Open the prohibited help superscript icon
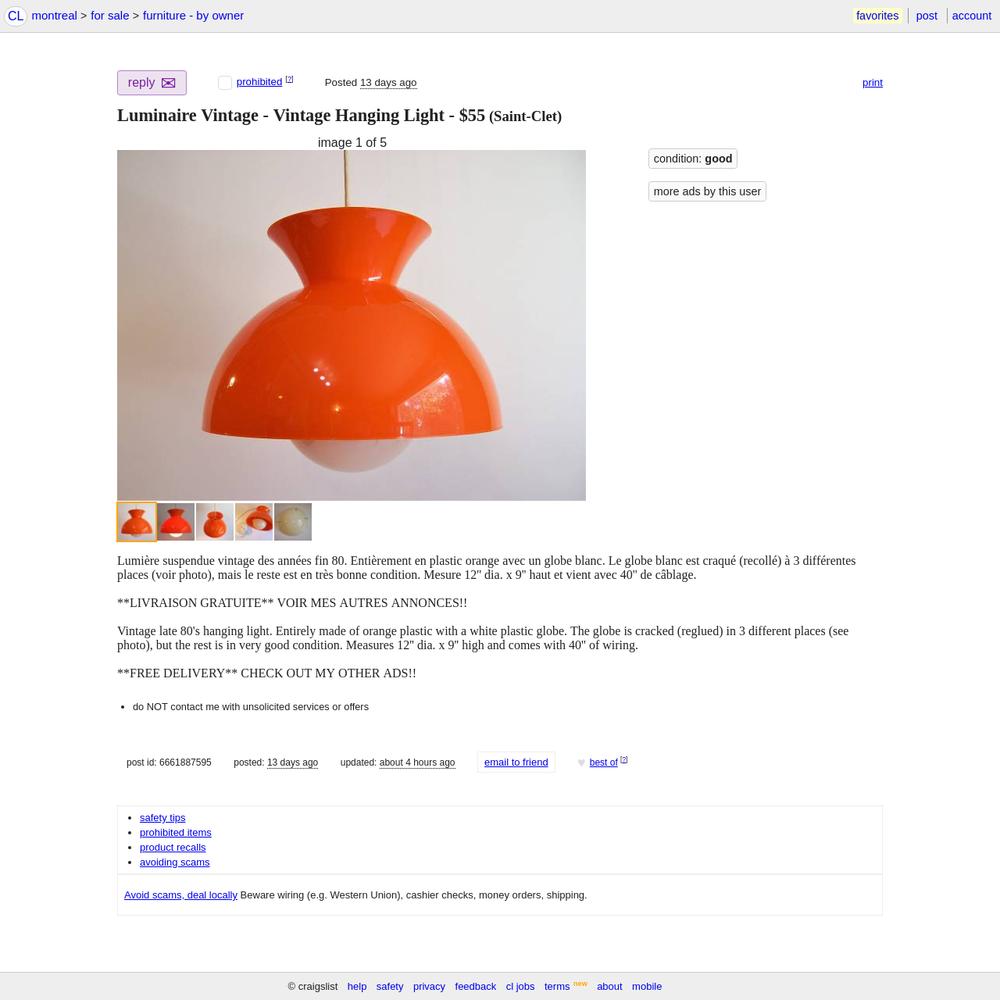1000x1000 pixels. pos(289,80)
